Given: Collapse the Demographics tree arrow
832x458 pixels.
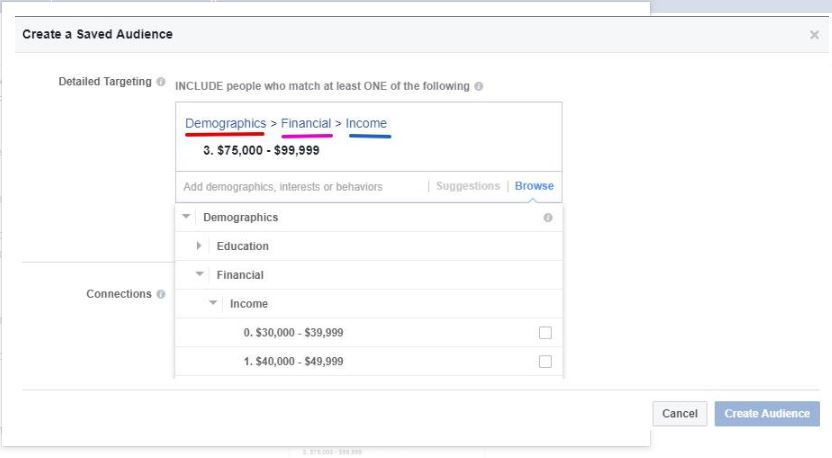Looking at the screenshot, I should [186, 217].
